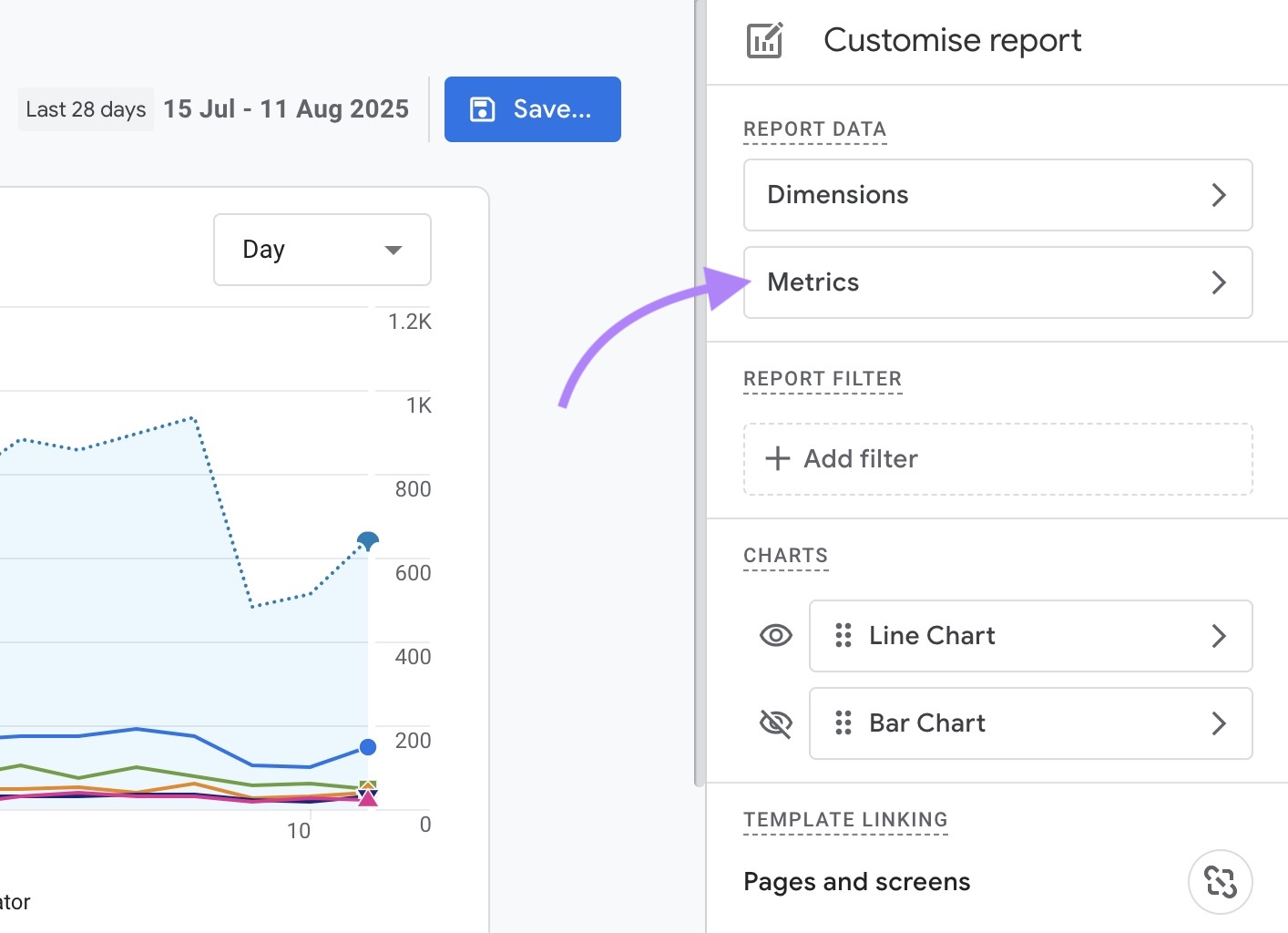Click the drag handle next to Bar Chart
Viewport: 1288px width, 933px height.
click(x=843, y=723)
